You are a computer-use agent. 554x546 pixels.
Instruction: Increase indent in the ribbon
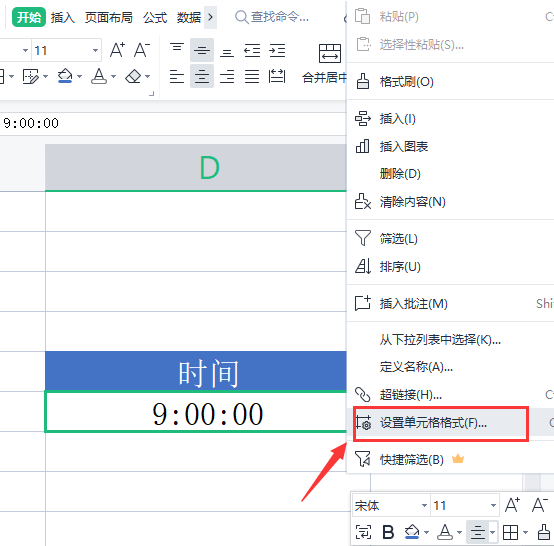(277, 50)
